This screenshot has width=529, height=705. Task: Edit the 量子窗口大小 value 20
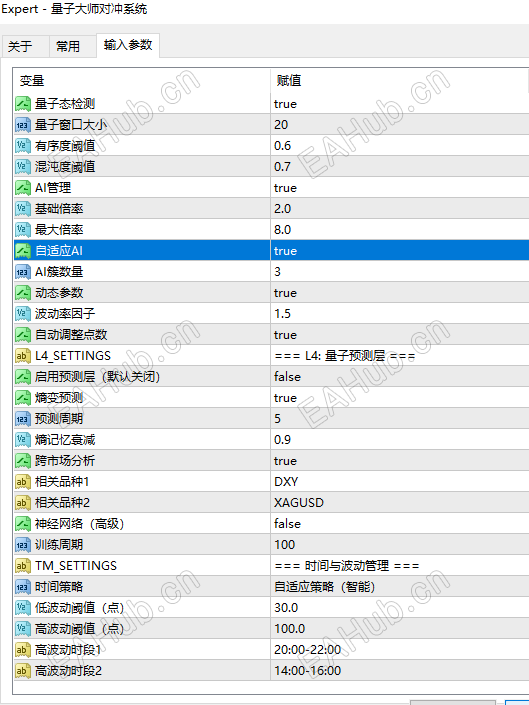click(400, 125)
